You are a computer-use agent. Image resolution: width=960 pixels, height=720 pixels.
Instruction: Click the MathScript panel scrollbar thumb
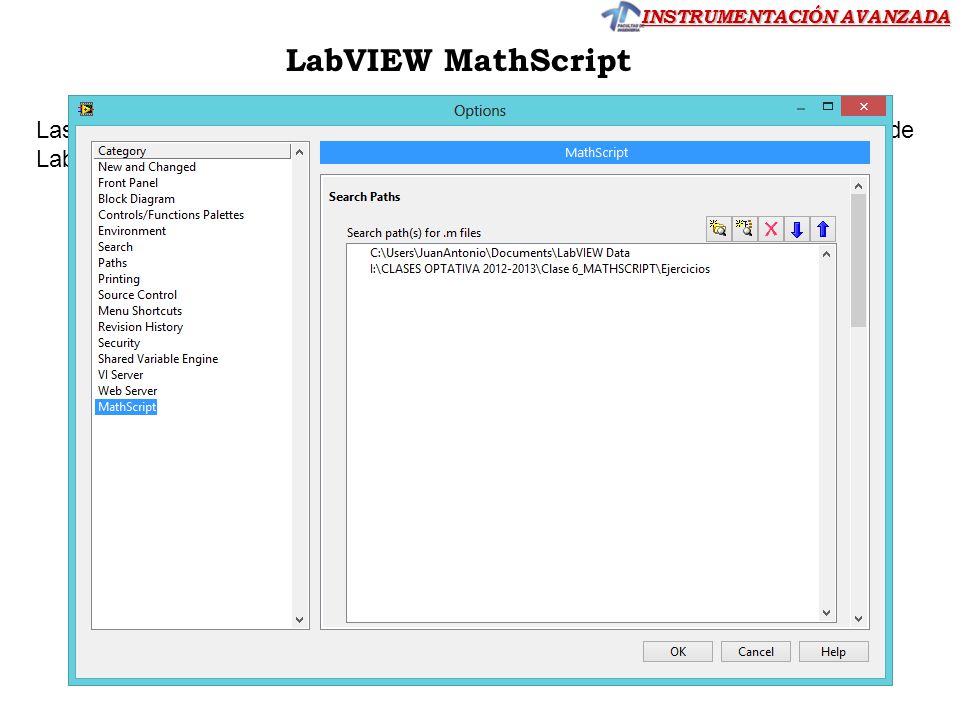(858, 260)
